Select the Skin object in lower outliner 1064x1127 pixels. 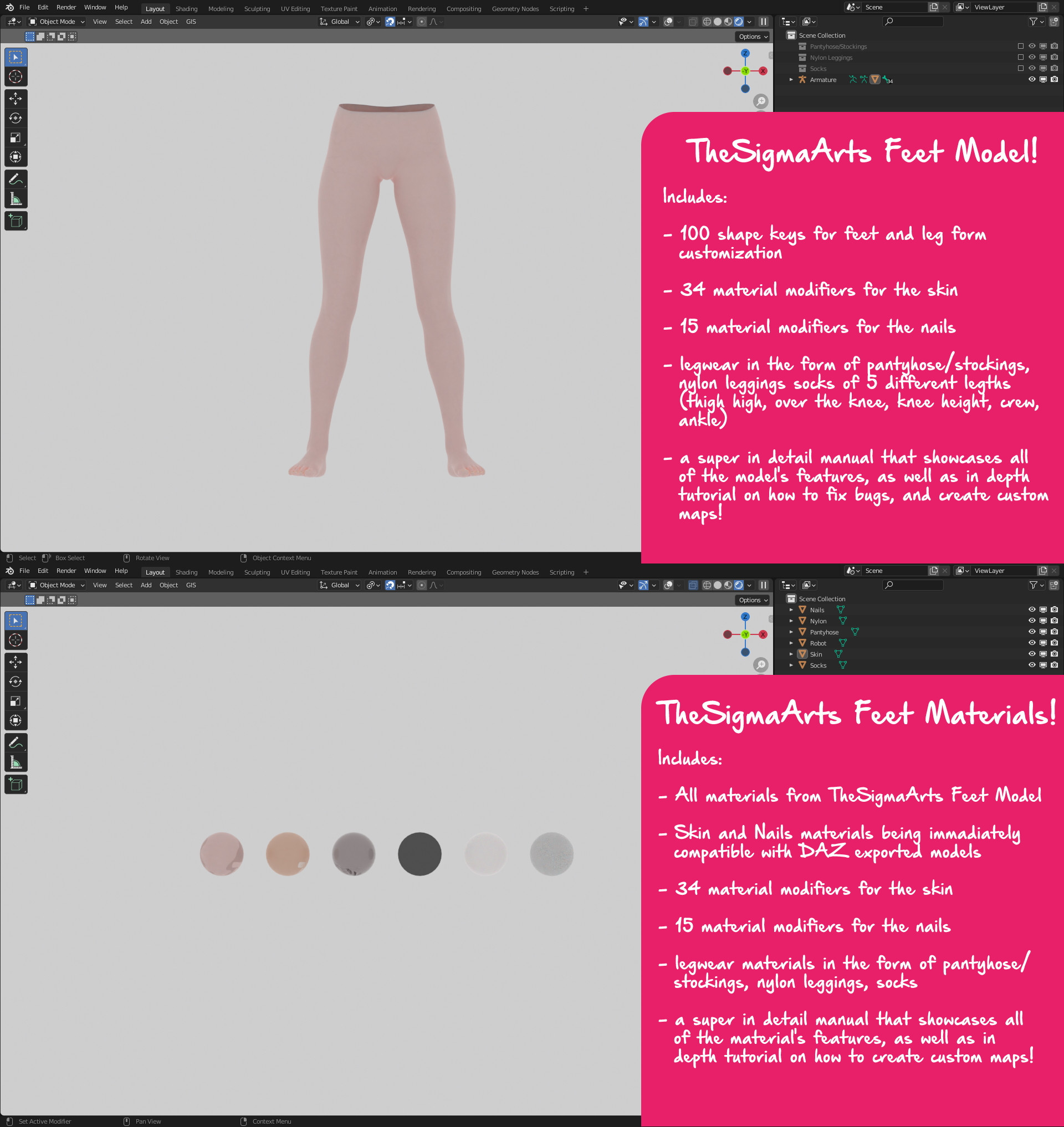(x=816, y=654)
